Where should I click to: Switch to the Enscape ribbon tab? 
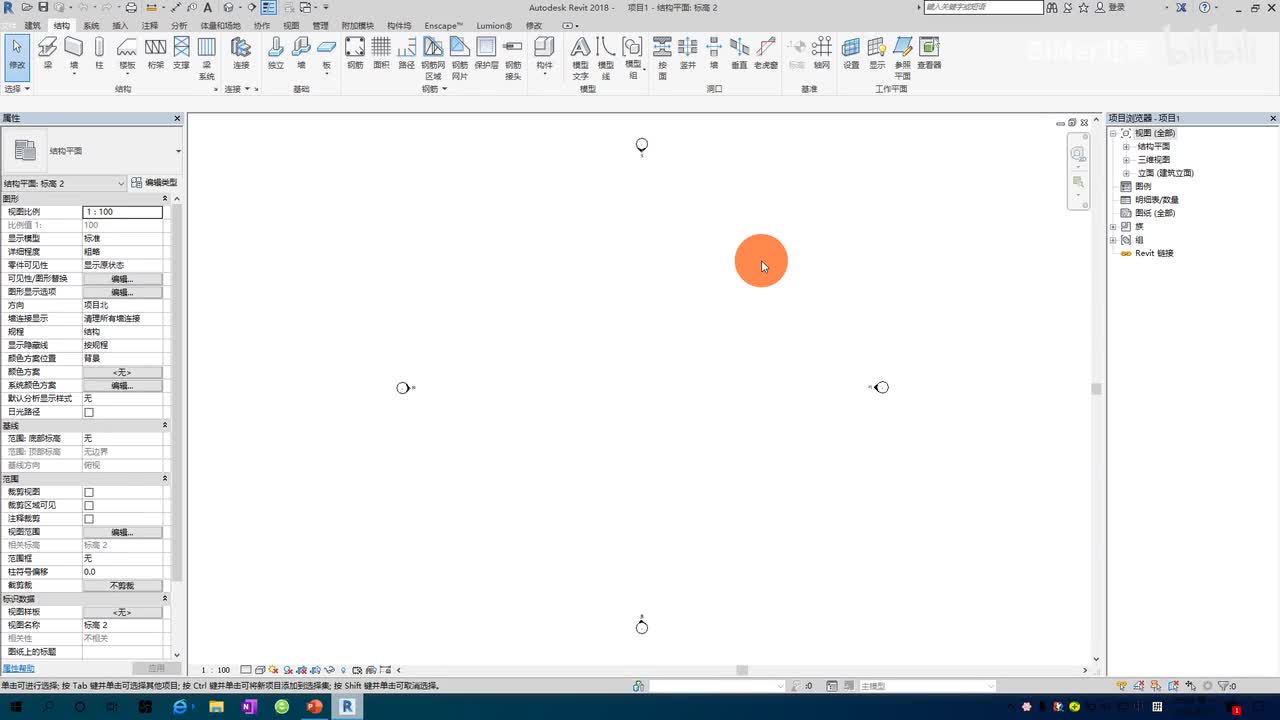(x=444, y=25)
